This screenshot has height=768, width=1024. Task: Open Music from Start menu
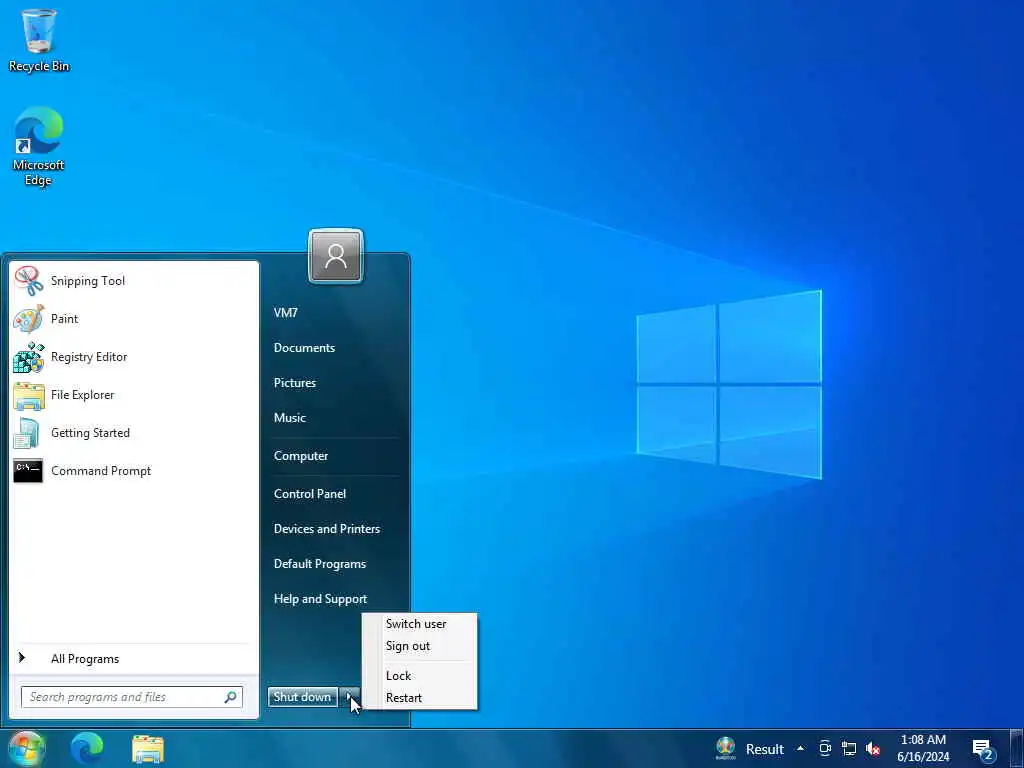point(289,418)
